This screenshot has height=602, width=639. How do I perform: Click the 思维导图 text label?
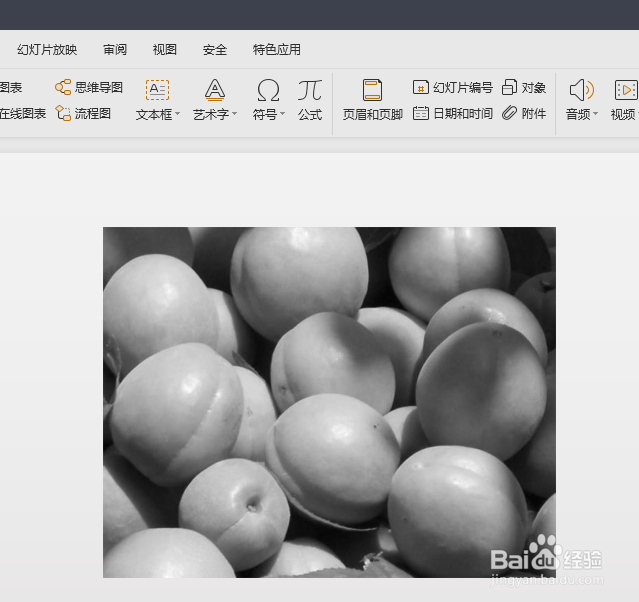[x=99, y=87]
